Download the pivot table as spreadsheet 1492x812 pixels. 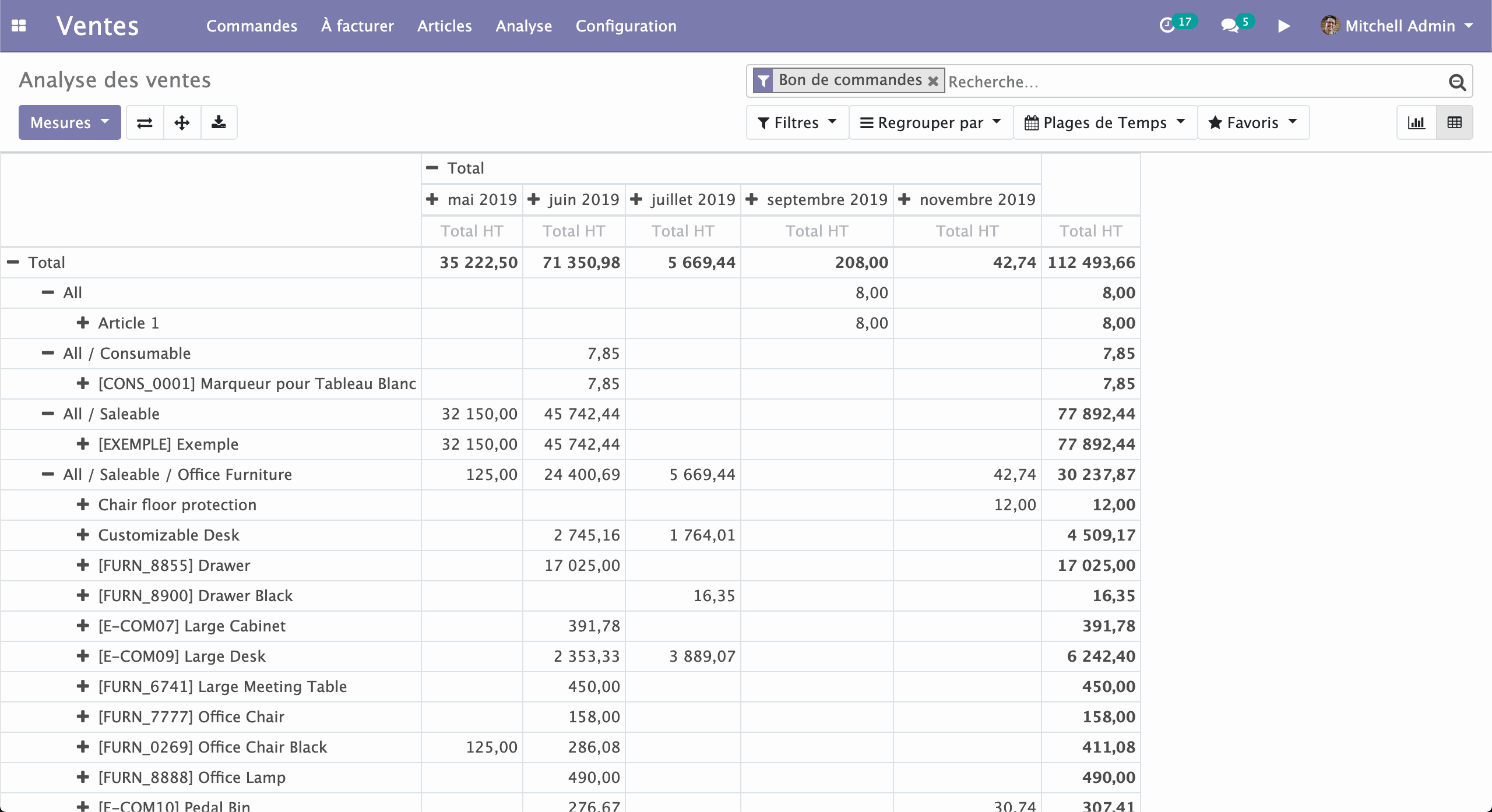[219, 122]
